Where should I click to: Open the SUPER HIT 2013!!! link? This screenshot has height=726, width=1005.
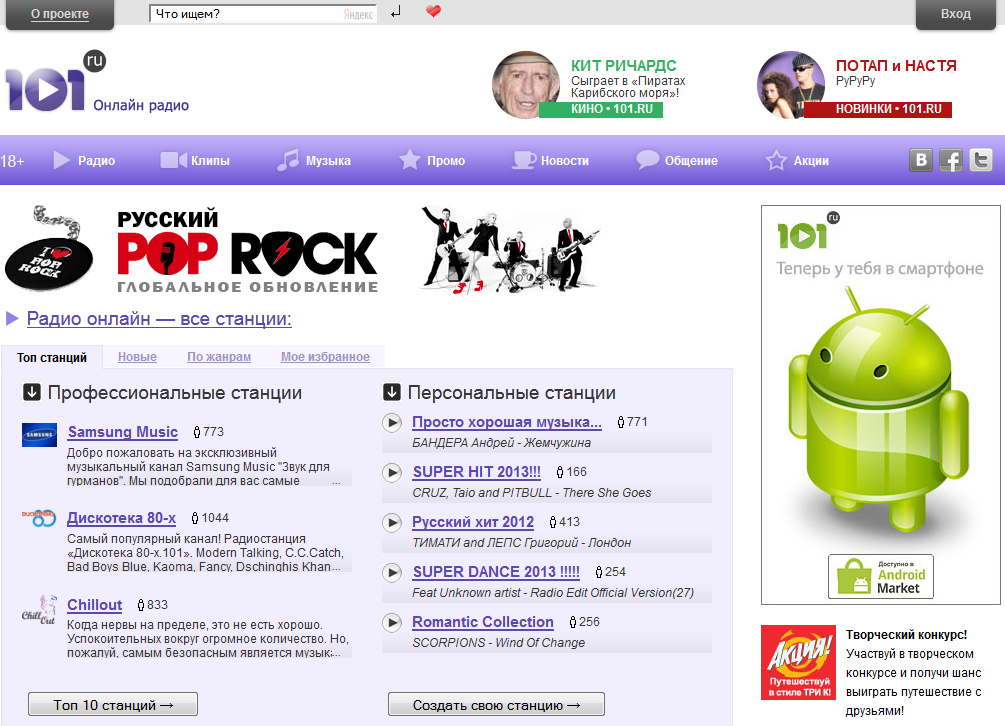(x=477, y=472)
